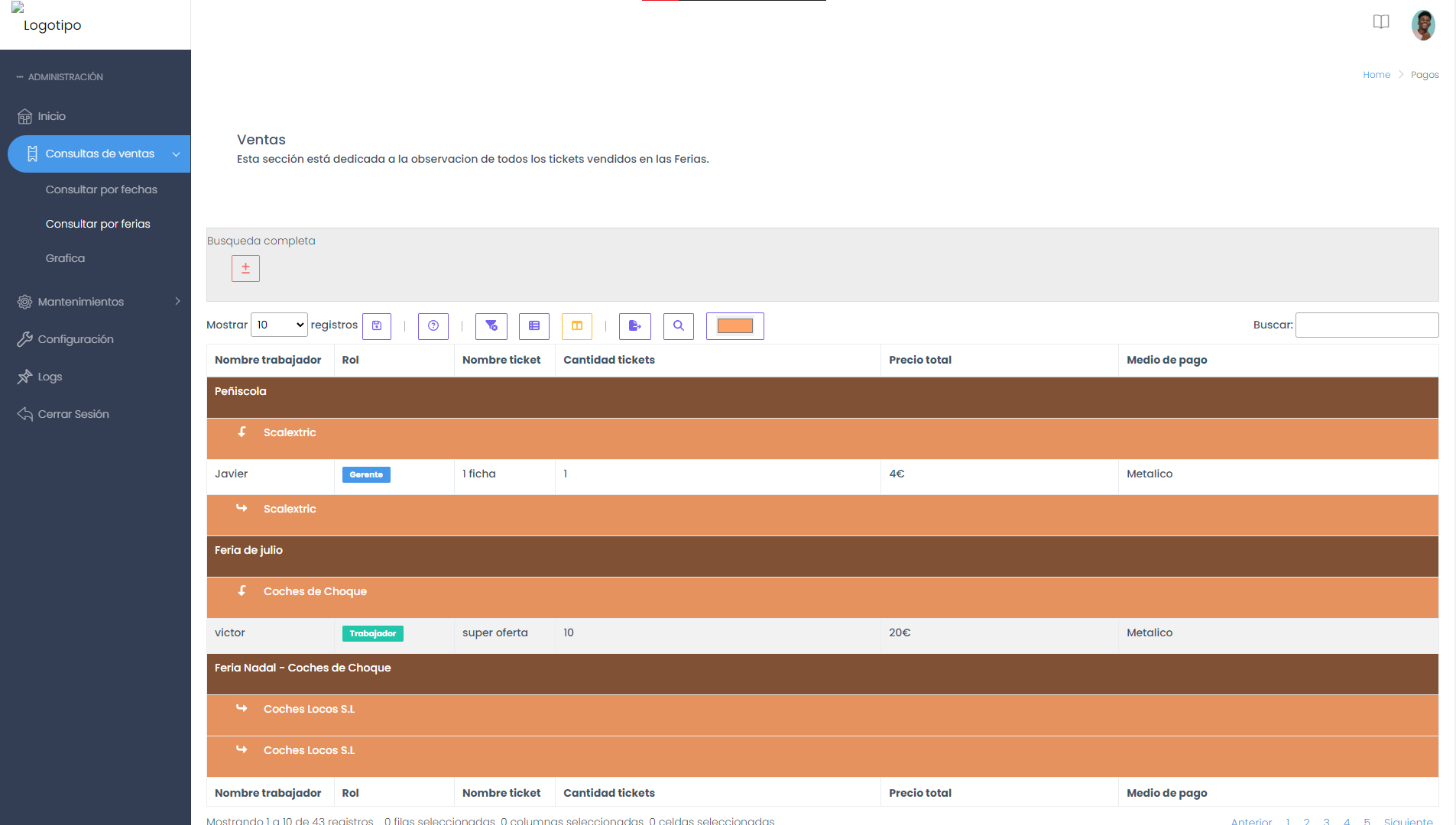The width and height of the screenshot is (1456, 825).
Task: Open the Grafica sidebar item
Action: [x=65, y=258]
